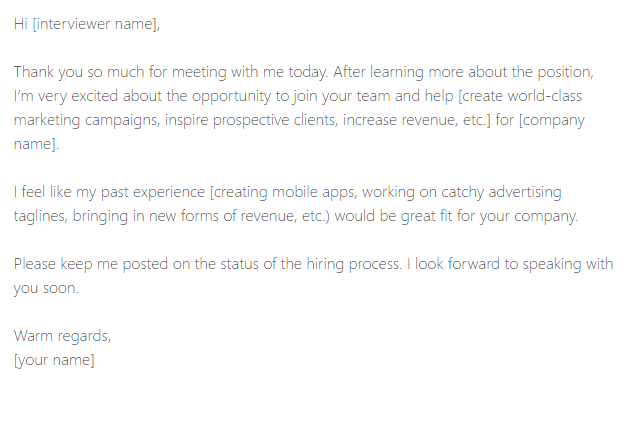638x427 pixels.
Task: Click the '[create world-class' placeholder text
Action: coord(520,96)
